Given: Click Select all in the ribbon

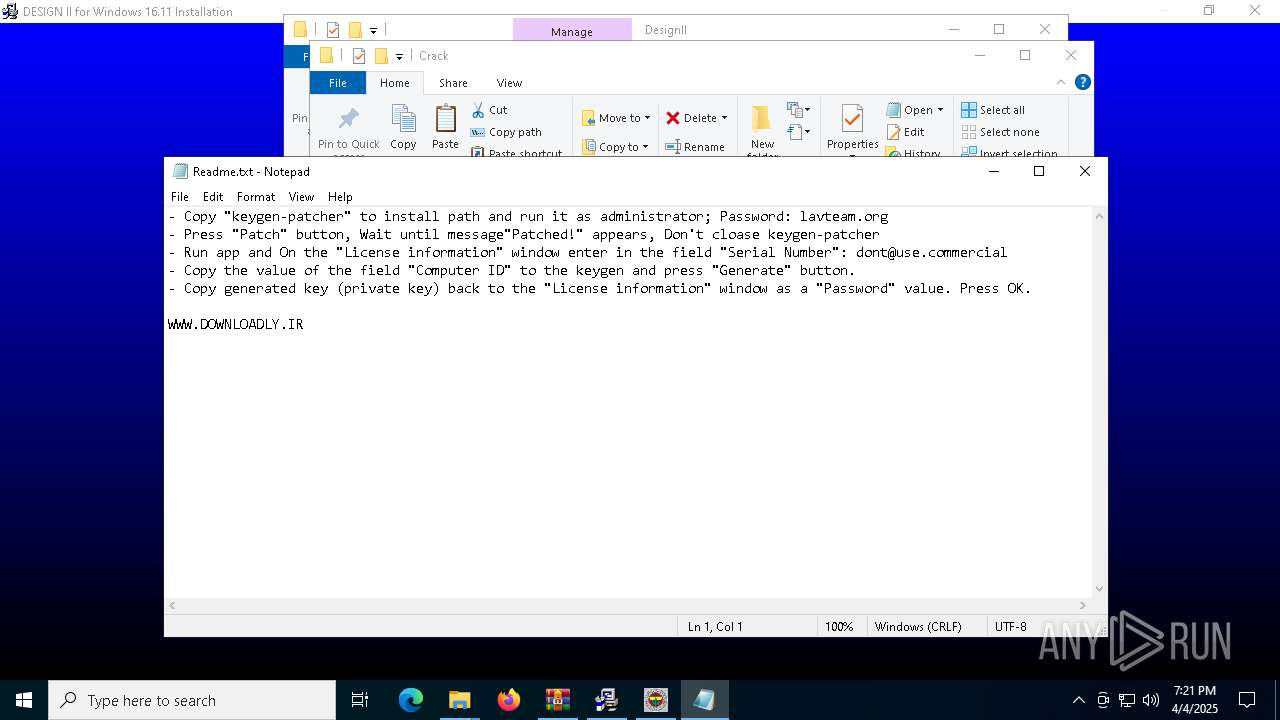Looking at the screenshot, I should (x=993, y=110).
